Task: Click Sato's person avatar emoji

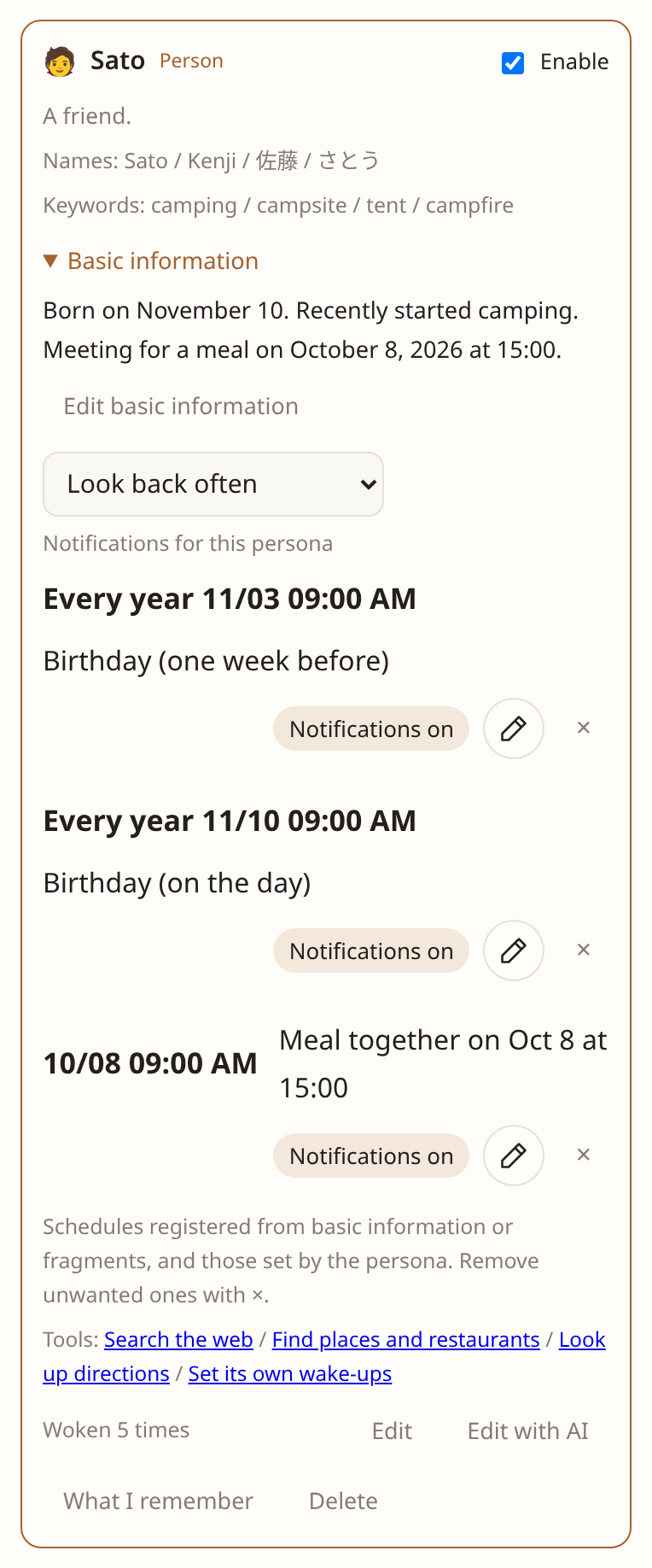Action: click(60, 61)
